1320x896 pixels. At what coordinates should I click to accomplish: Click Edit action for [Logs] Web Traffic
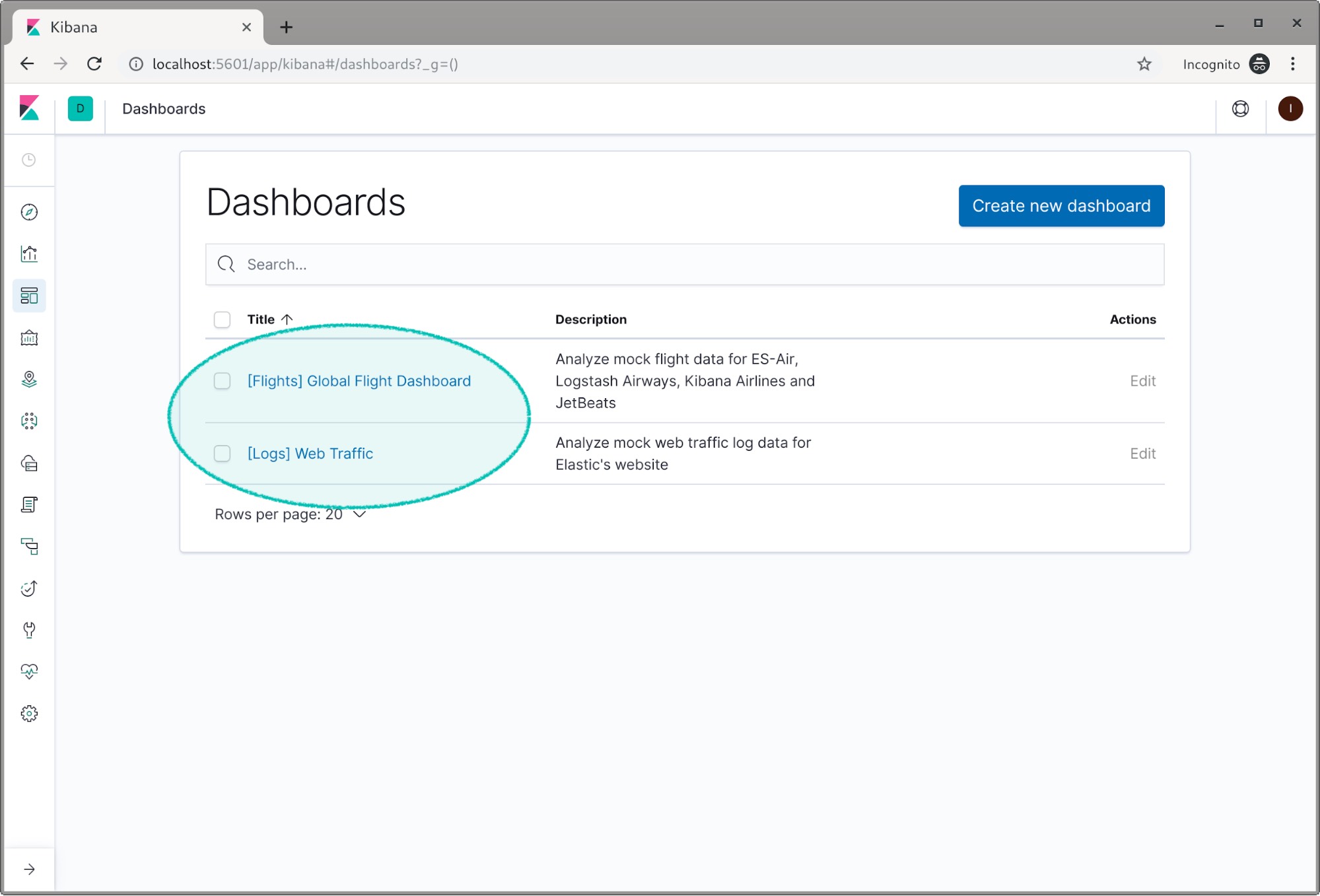click(1142, 452)
